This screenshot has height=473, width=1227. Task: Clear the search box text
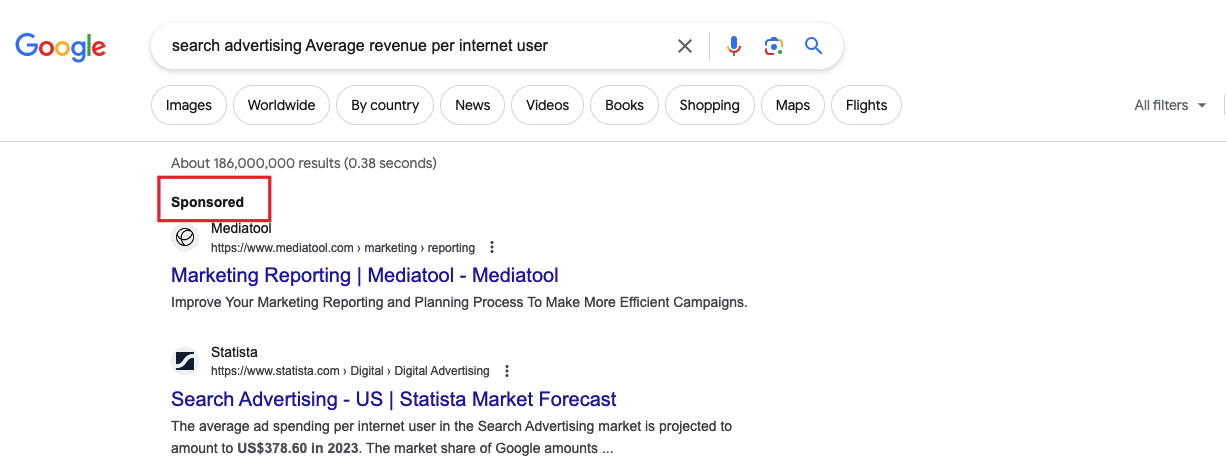pyautogui.click(x=685, y=46)
